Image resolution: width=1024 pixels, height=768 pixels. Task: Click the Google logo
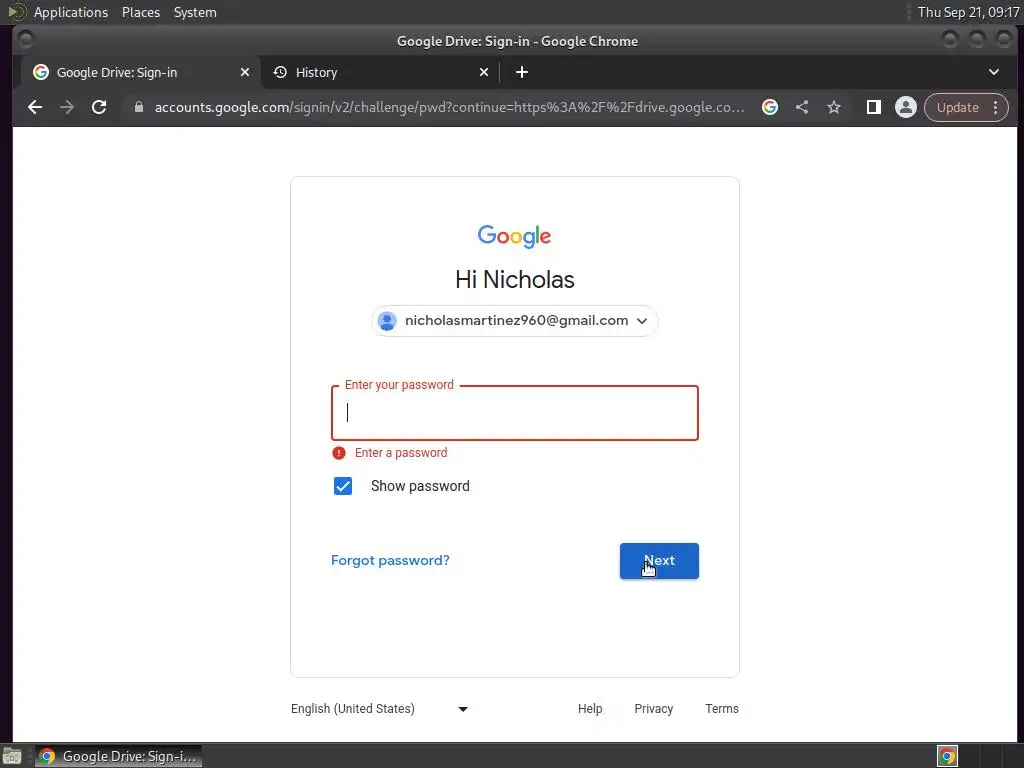515,236
